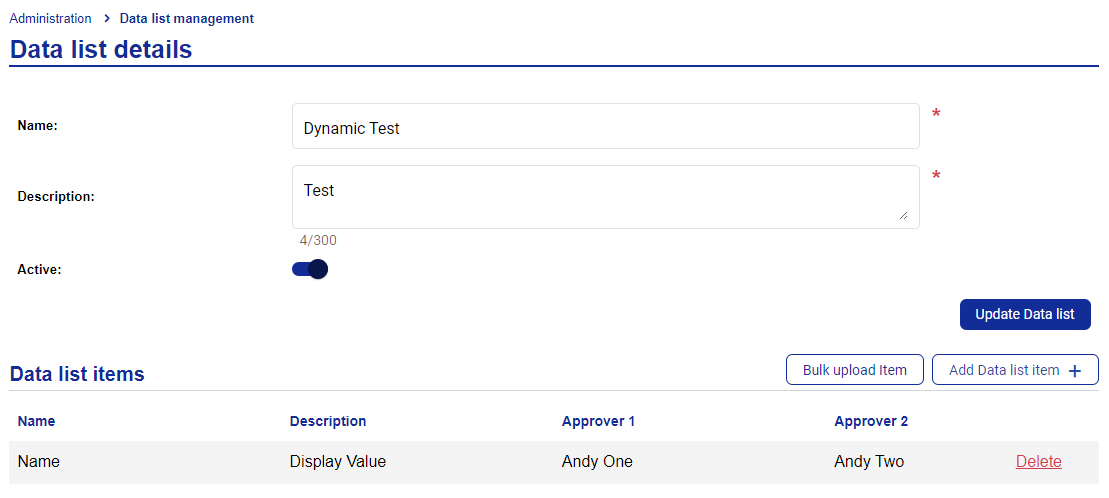
Task: Toggle the Active switch off
Action: (310, 269)
